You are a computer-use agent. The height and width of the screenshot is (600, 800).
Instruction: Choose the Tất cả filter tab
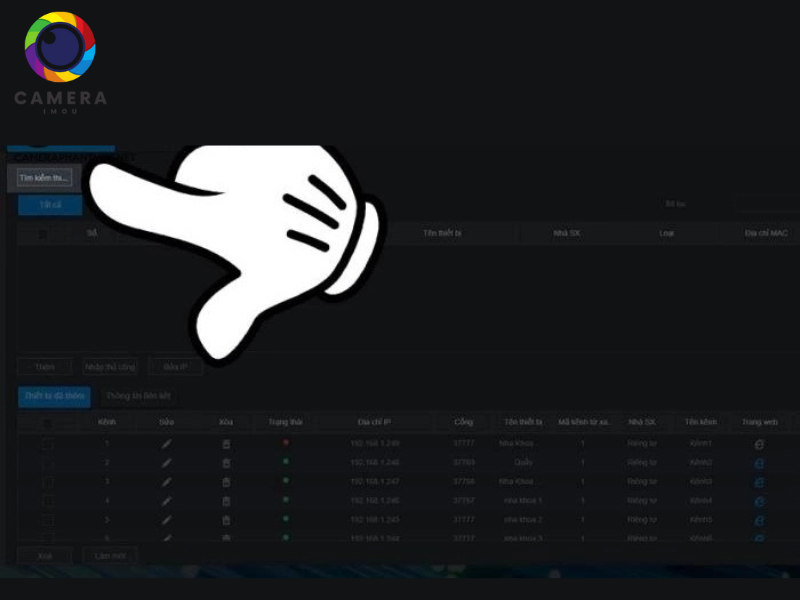point(50,204)
